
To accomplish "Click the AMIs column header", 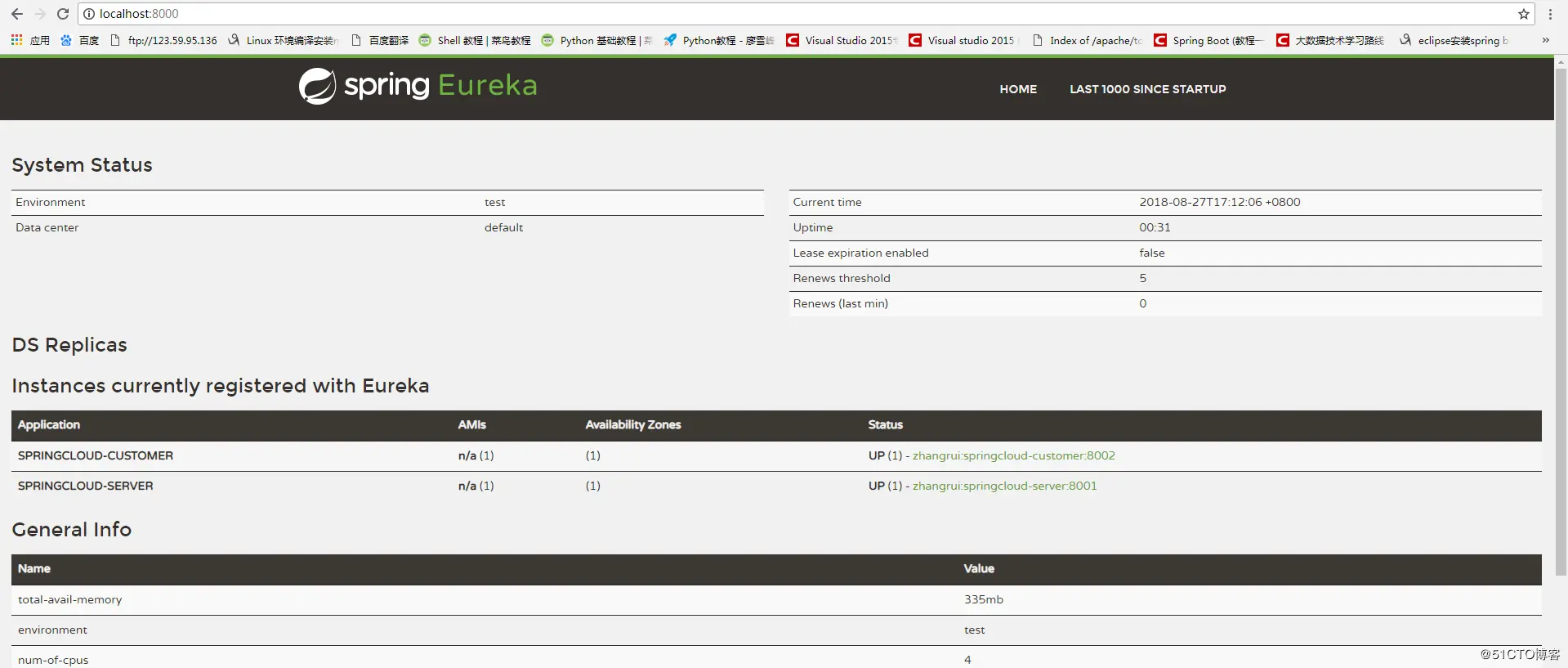I will (x=471, y=424).
